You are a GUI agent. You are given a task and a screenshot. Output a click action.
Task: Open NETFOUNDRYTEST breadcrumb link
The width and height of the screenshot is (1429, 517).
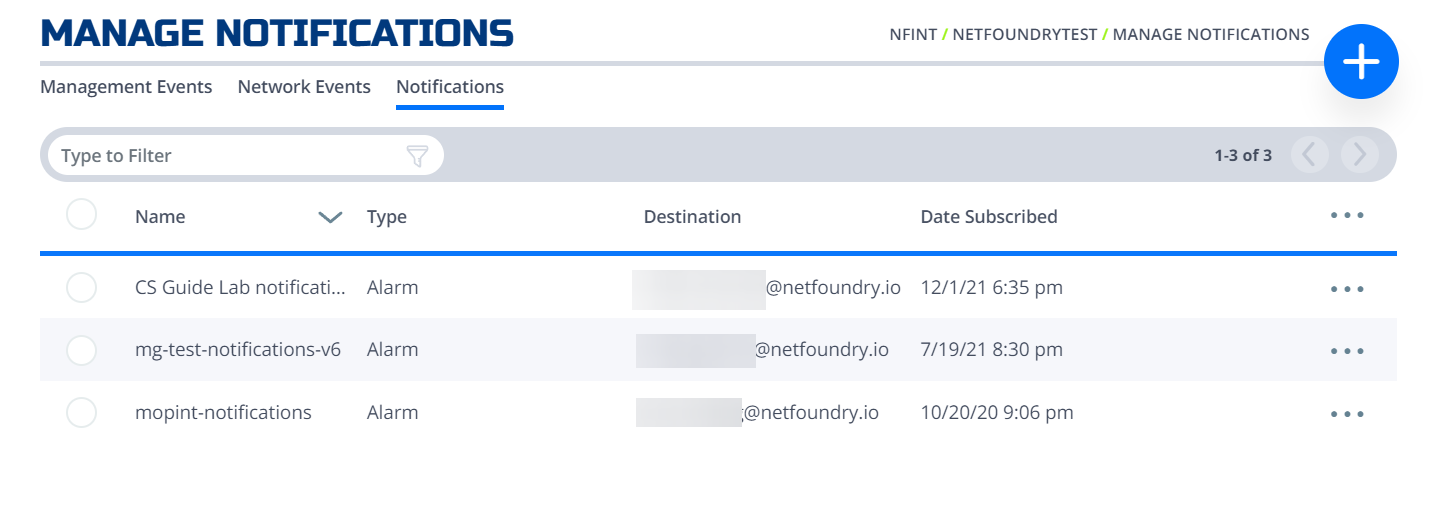1025,35
